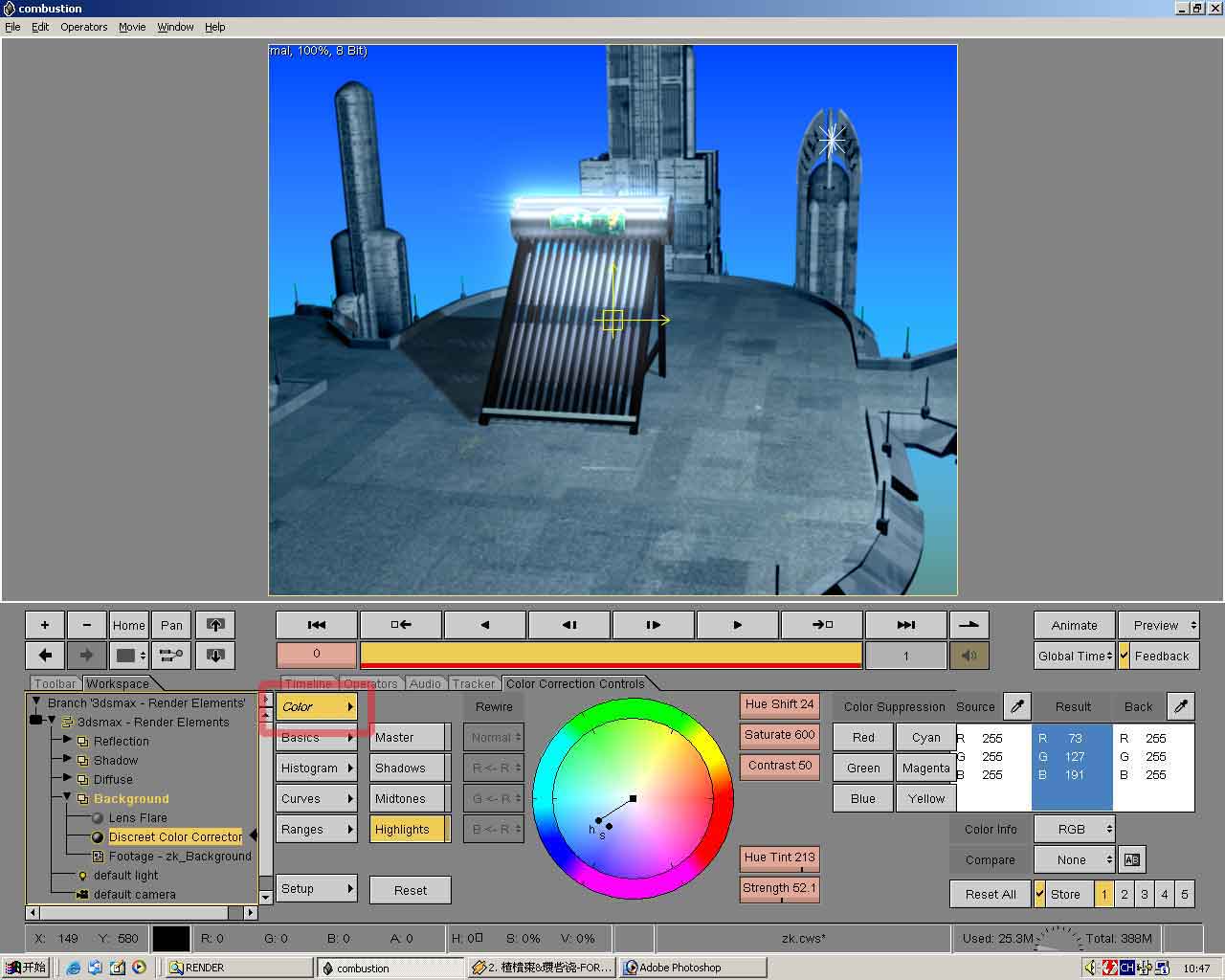Expand the Reflection layer in workspace tree

67,741
